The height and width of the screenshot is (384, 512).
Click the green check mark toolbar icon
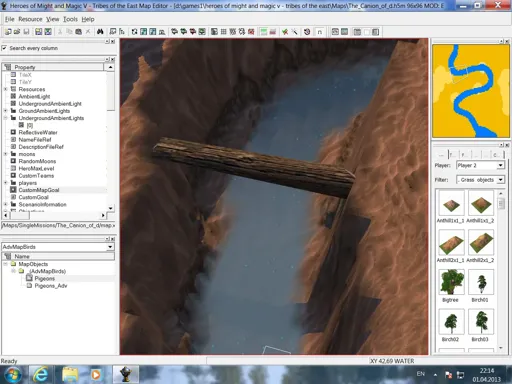pos(285,32)
